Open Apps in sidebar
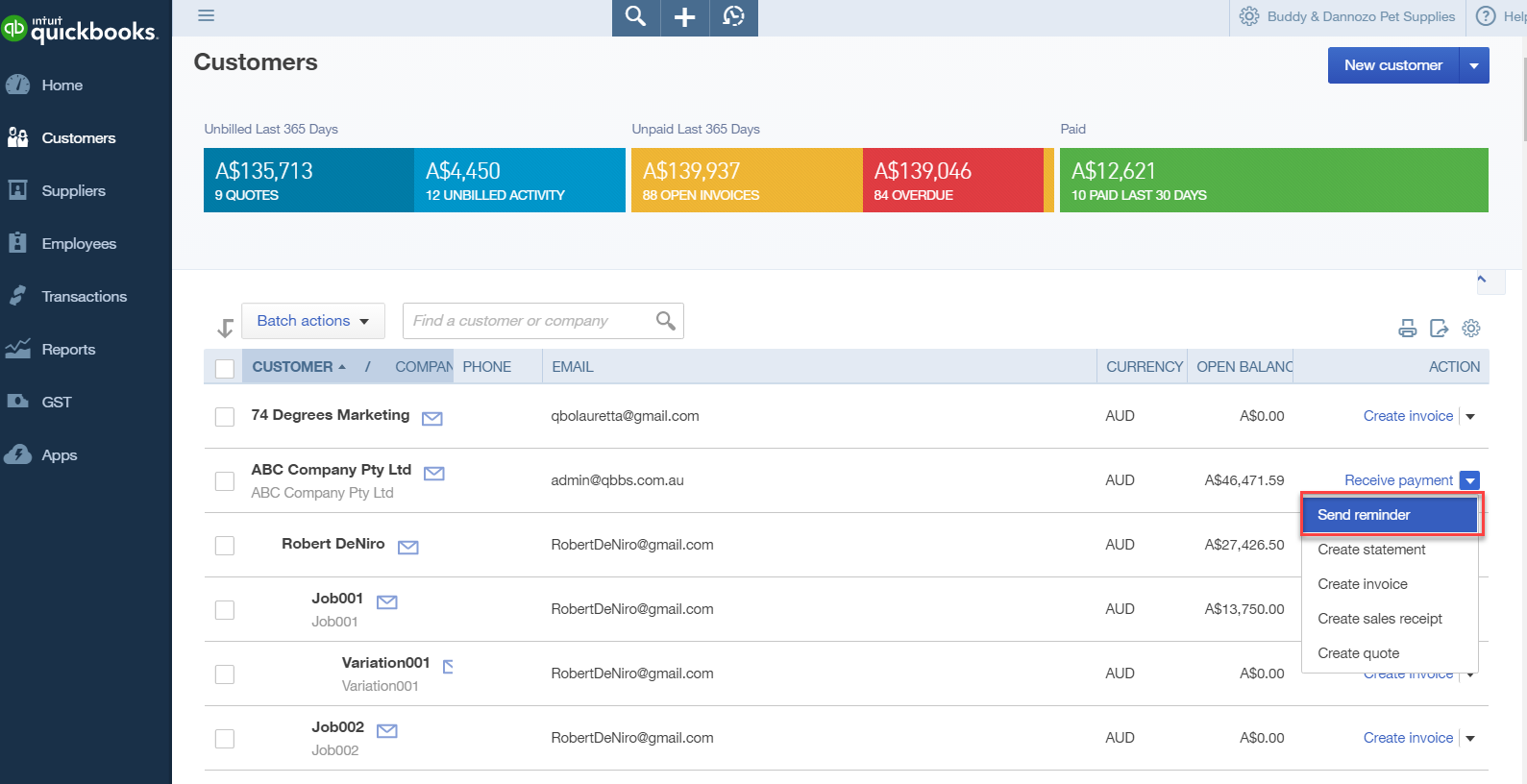The height and width of the screenshot is (784, 1527). pos(59,455)
